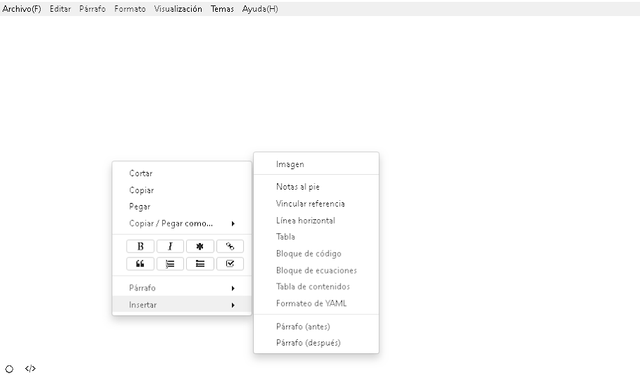The width and height of the screenshot is (640, 377).
Task: Expand the Párrafo submenu in context menu
Action: coord(182,288)
